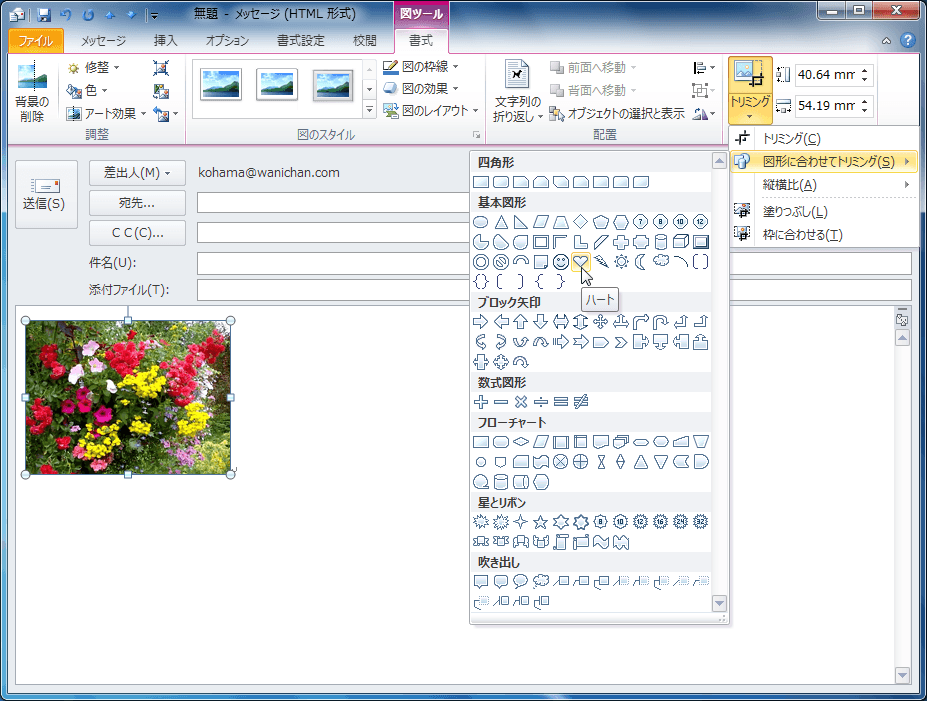The height and width of the screenshot is (701, 927).
Task: Click the 背景の削除 remove background icon
Action: point(32,92)
